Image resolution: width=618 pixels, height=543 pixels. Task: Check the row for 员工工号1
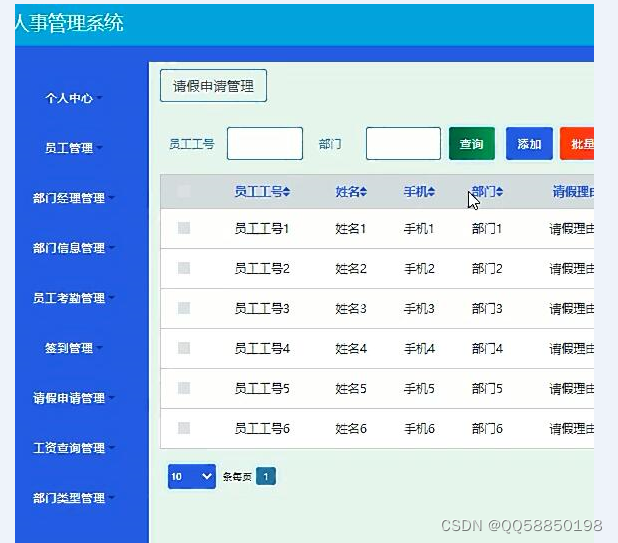184,228
